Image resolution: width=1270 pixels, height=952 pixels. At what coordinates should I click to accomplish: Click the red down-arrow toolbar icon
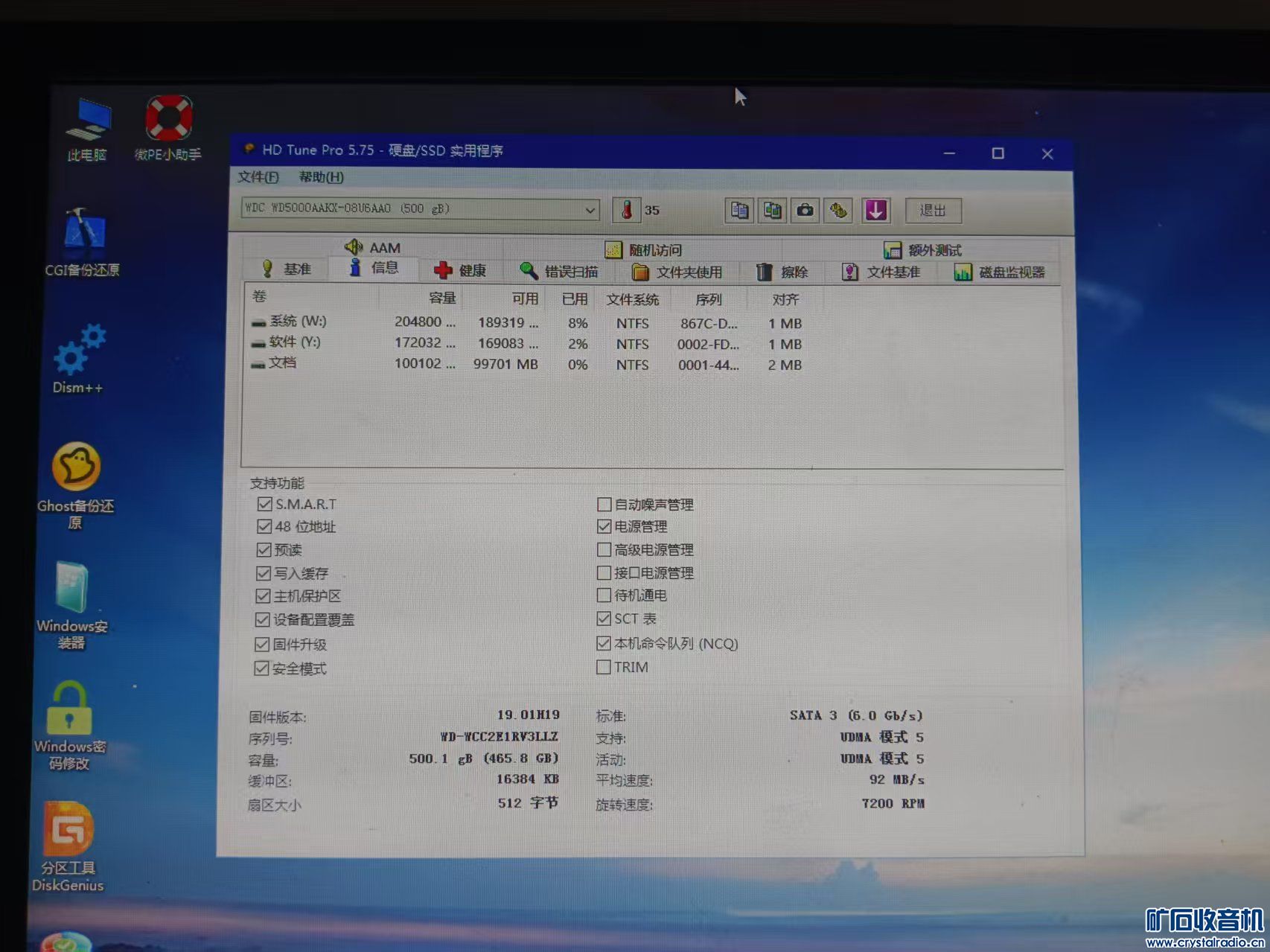pyautogui.click(x=875, y=211)
